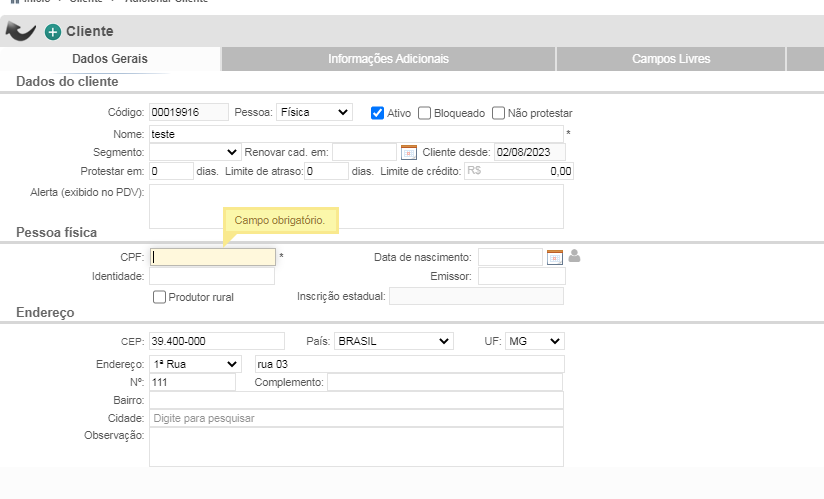
Task: Open the Endereço type dropdown
Action: point(195,364)
